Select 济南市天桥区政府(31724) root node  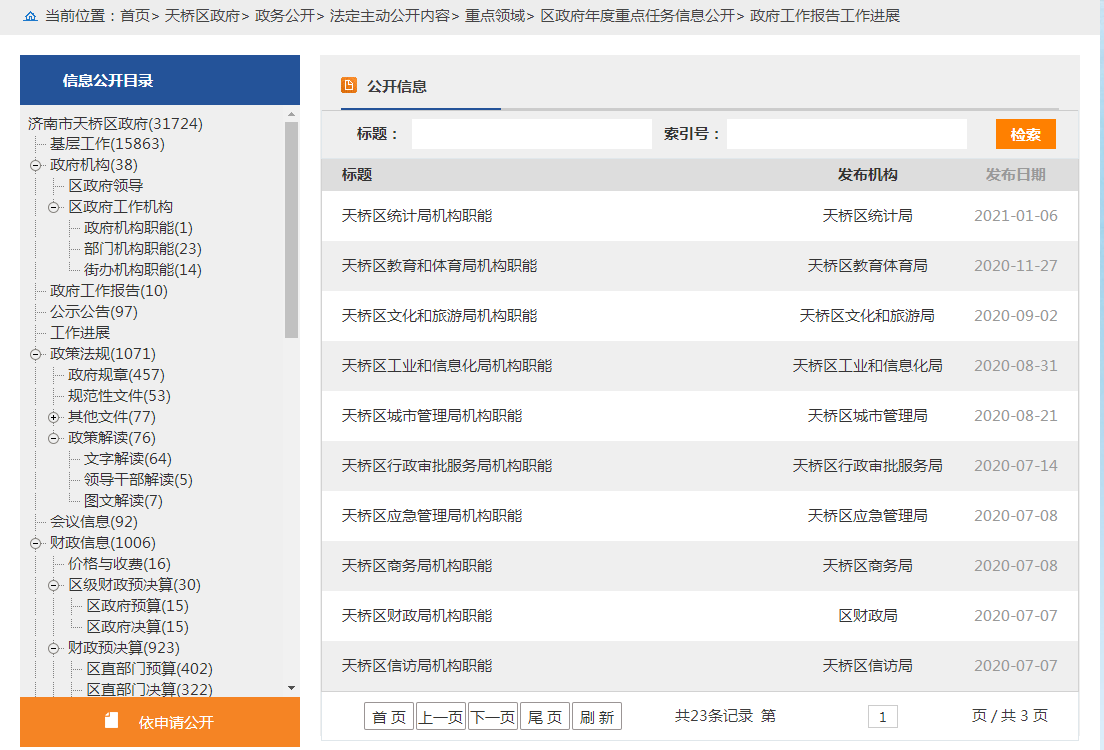click(115, 124)
